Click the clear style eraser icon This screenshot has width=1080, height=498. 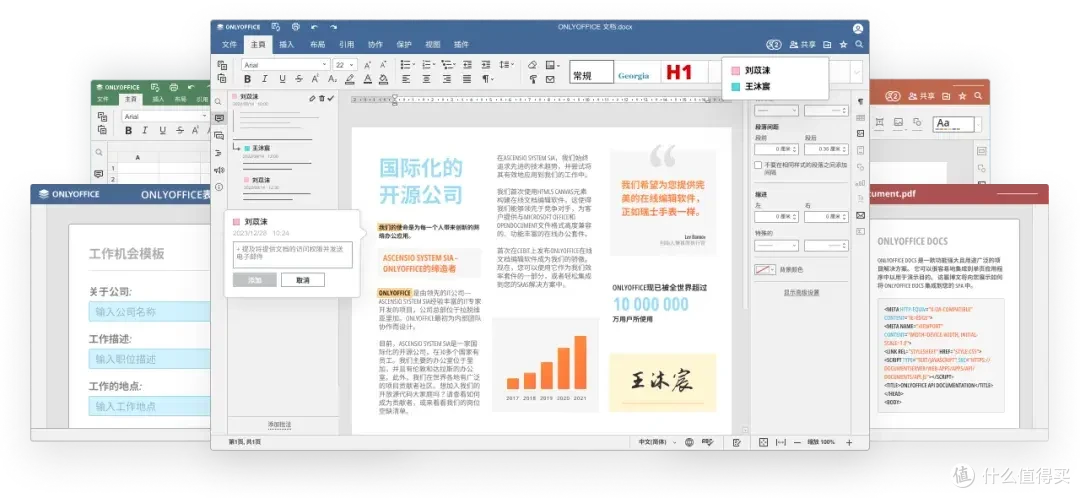pos(532,65)
